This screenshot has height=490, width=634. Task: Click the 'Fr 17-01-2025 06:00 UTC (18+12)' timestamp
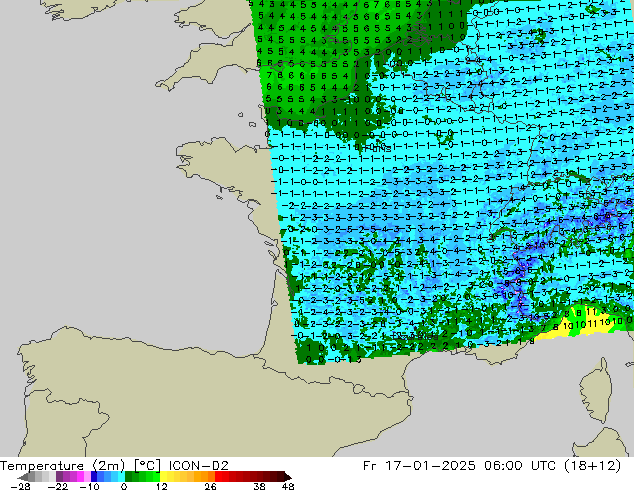(492, 465)
